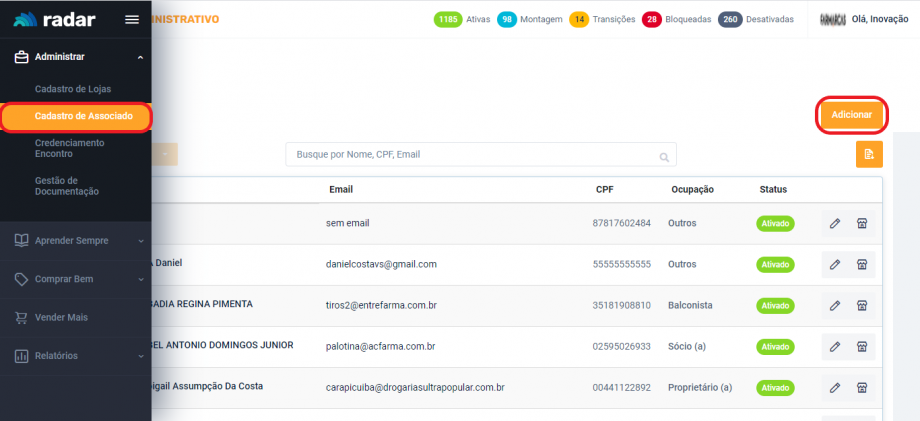Image resolution: width=920 pixels, height=421 pixels.
Task: Edit the palotina@acfarma.com.br associate row
Action: point(835,347)
